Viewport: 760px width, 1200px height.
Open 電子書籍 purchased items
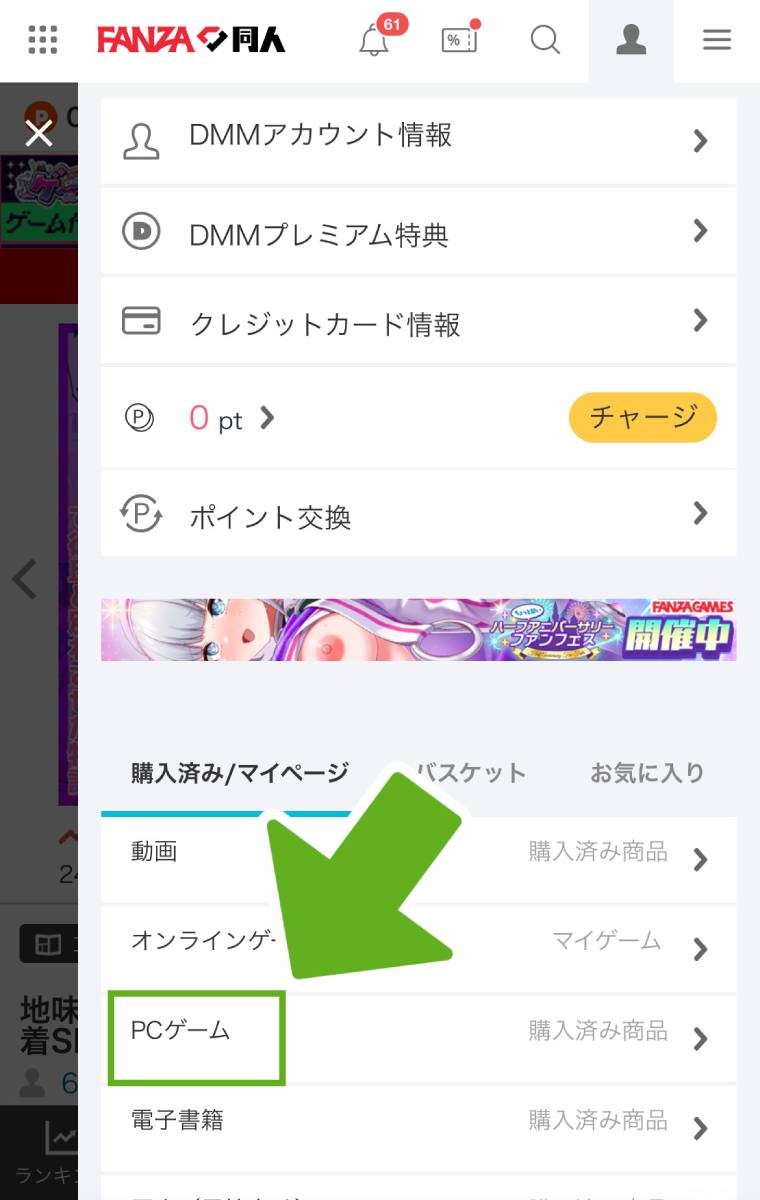pyautogui.click(x=419, y=1128)
